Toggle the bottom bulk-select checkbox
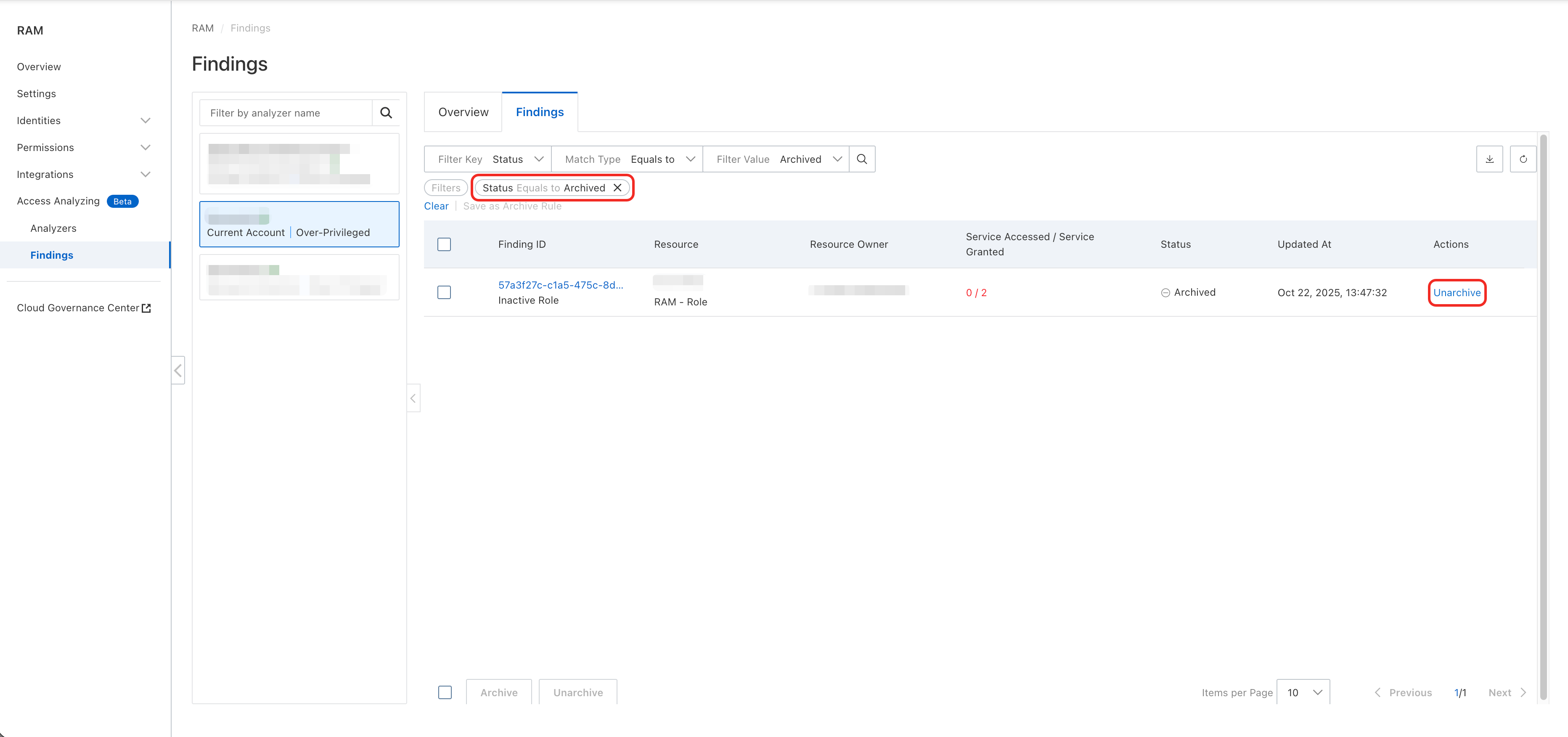The width and height of the screenshot is (1568, 737). coord(445,692)
